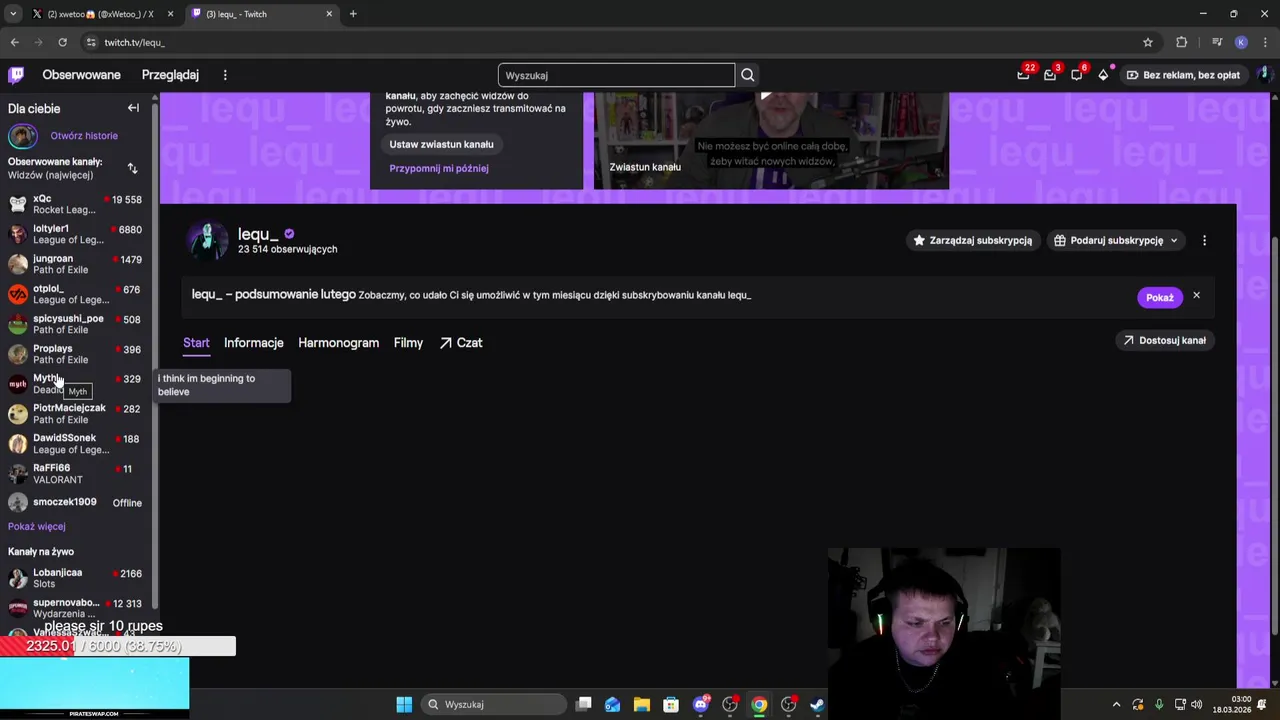The width and height of the screenshot is (1280, 720).
Task: Click the page vertical scrollbar
Action: point(1274,435)
